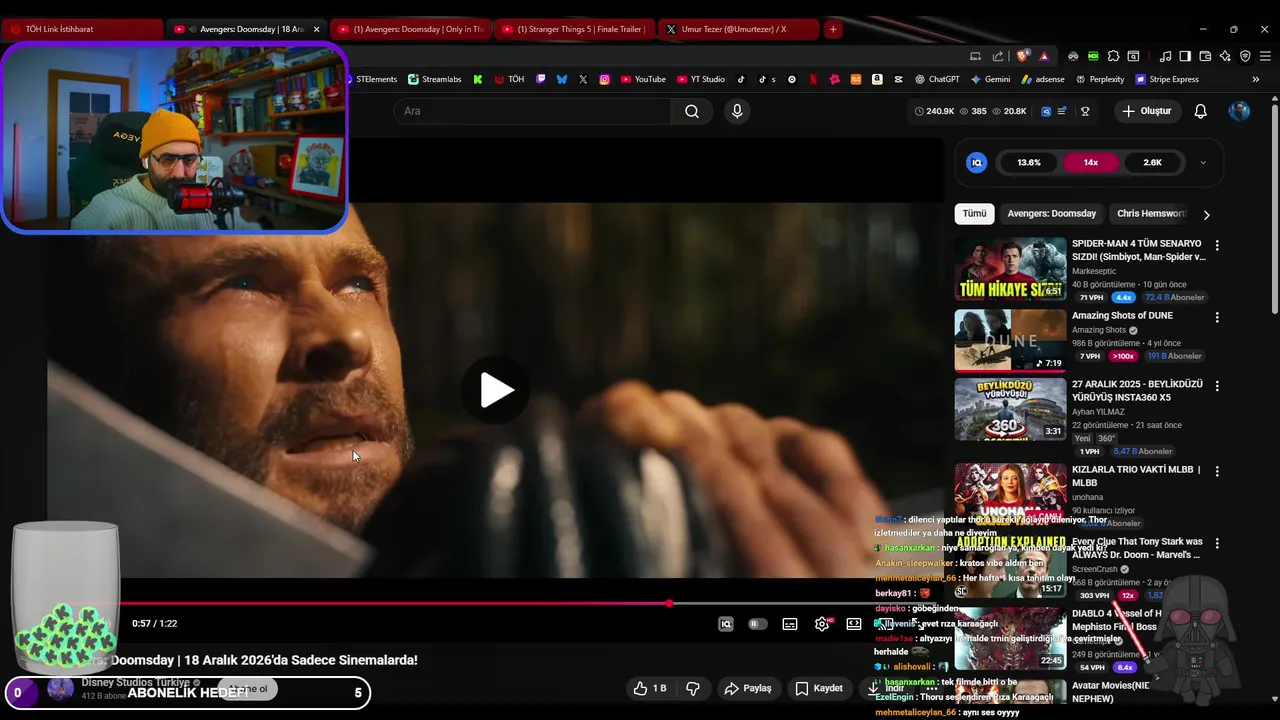Open the Stripe Express bookmark
The image size is (1280, 720).
(1166, 79)
